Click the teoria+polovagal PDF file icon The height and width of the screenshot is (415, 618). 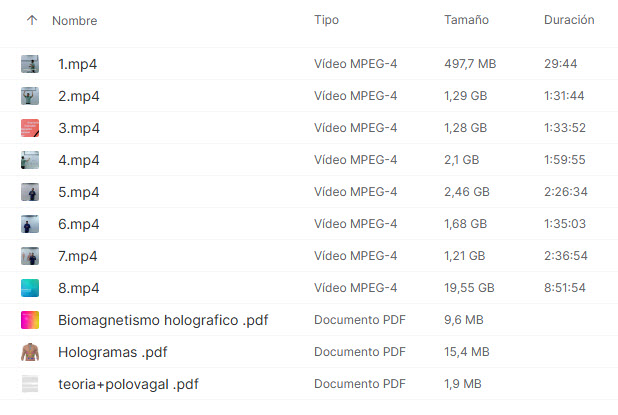[x=30, y=384]
